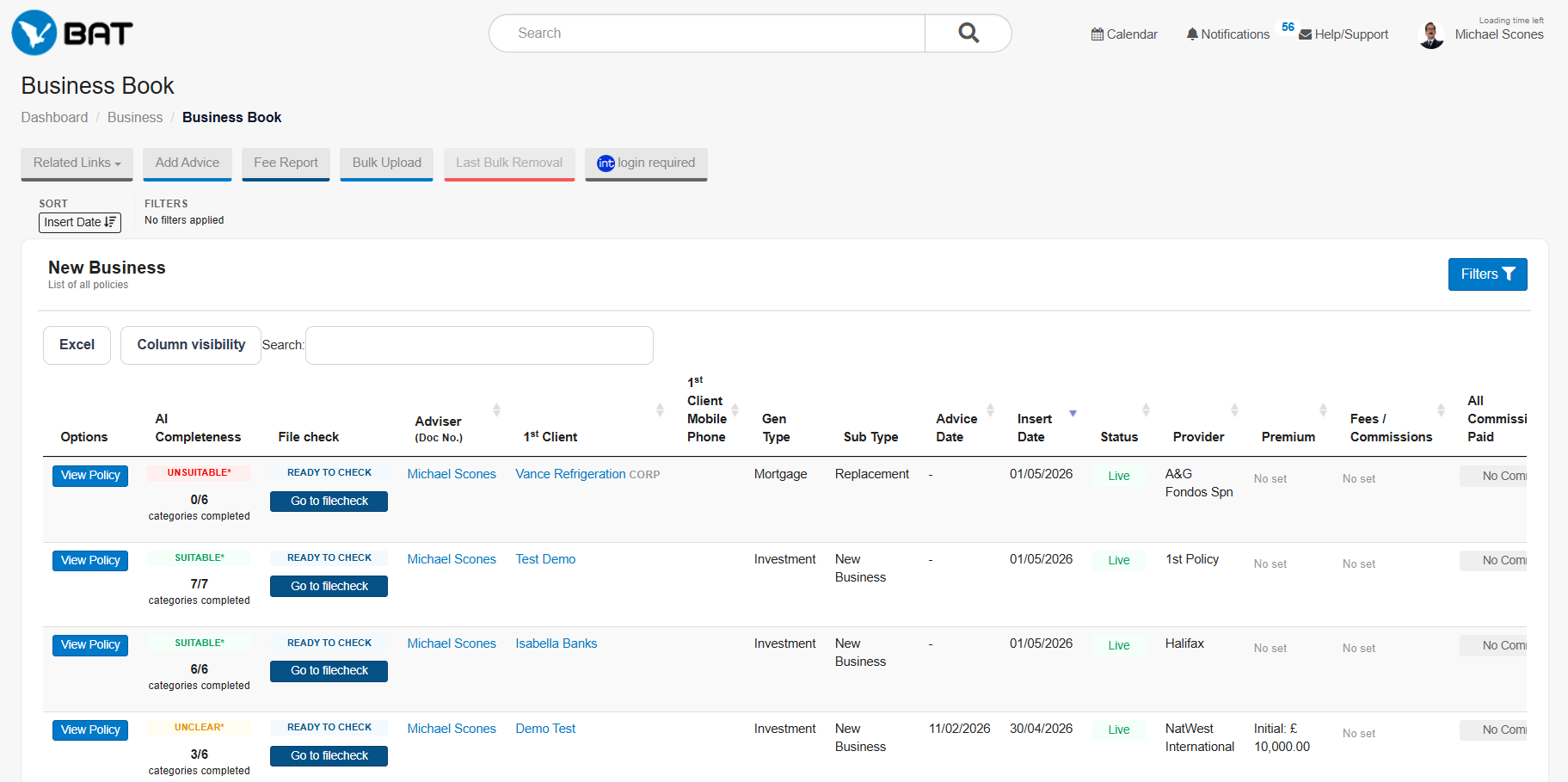Click Bulk Upload button
The height and width of the screenshot is (782, 1568).
pos(386,163)
